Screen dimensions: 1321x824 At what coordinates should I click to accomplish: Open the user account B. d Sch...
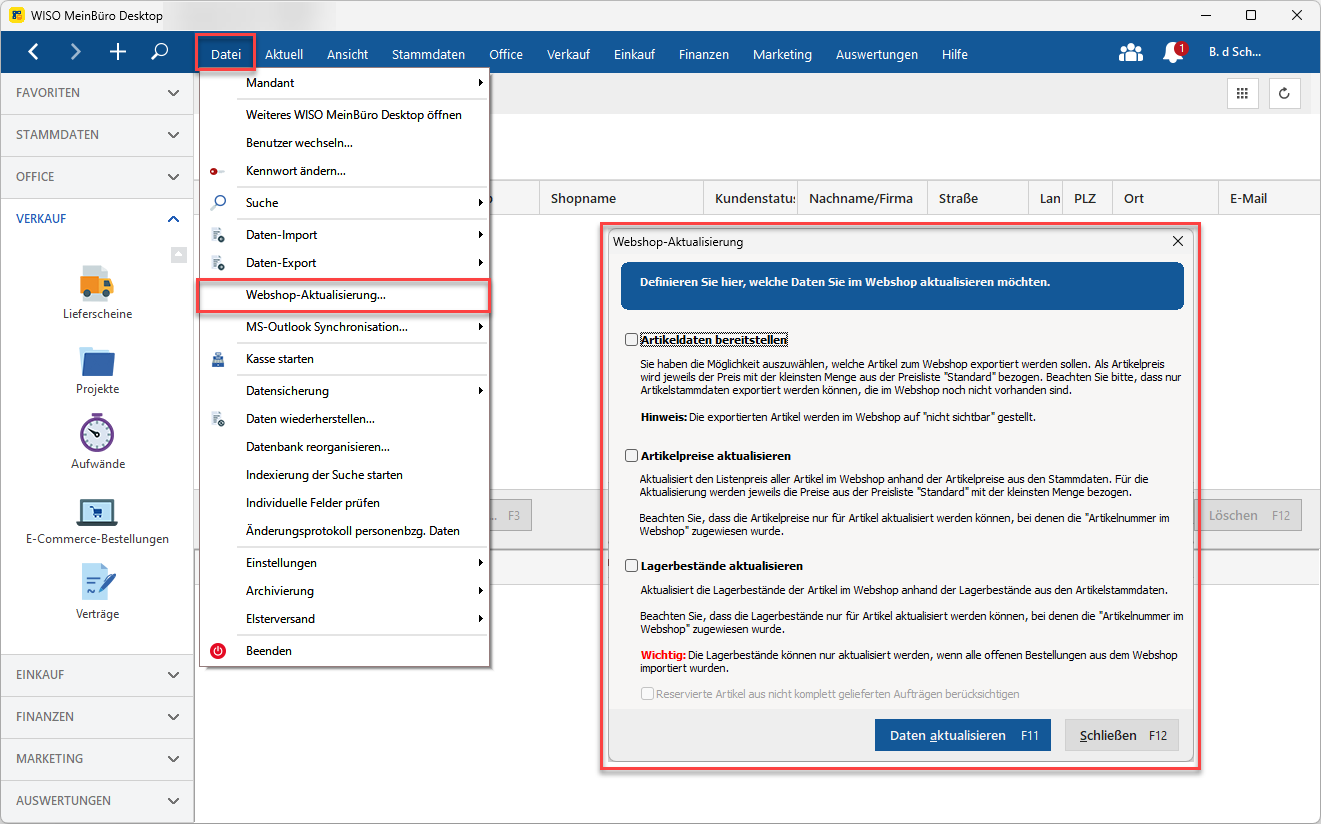point(1235,53)
